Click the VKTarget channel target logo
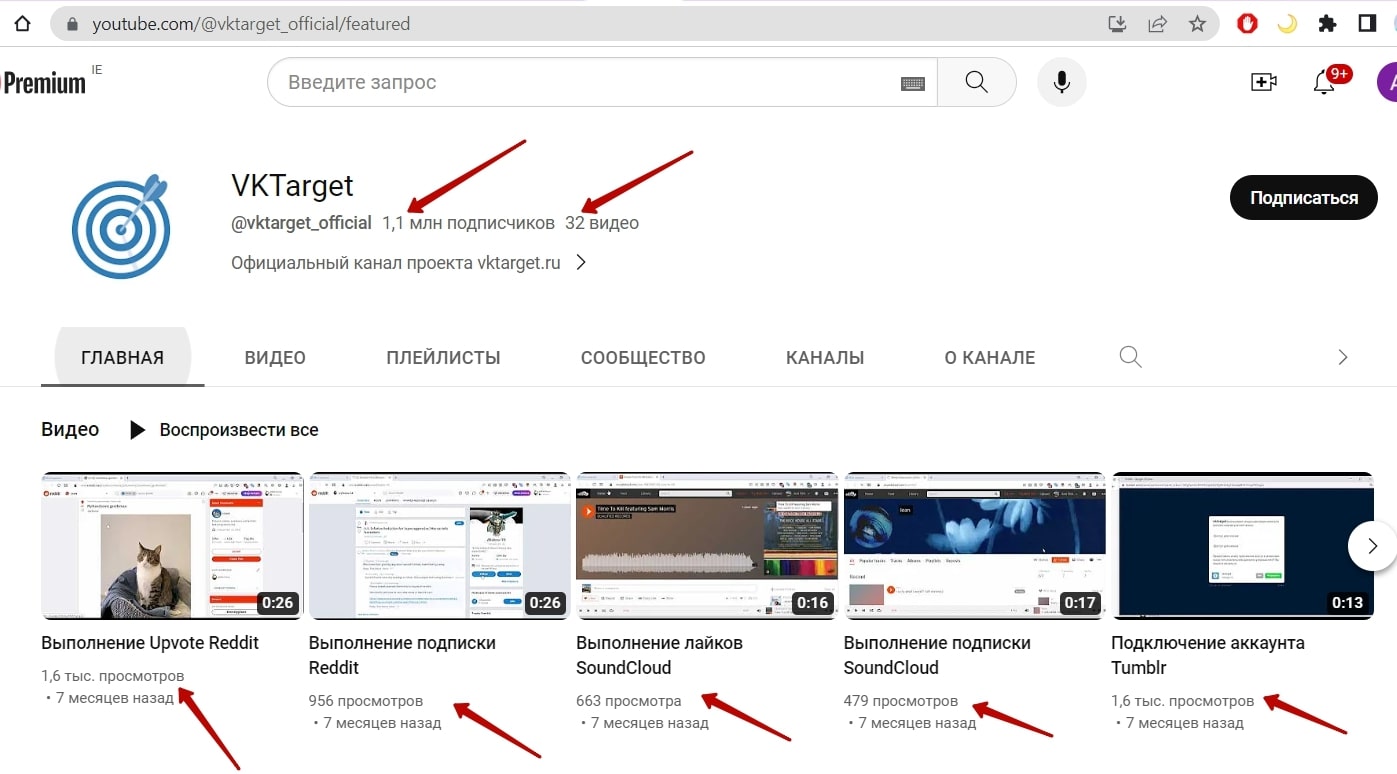Image resolution: width=1397 pixels, height=774 pixels. tap(121, 227)
